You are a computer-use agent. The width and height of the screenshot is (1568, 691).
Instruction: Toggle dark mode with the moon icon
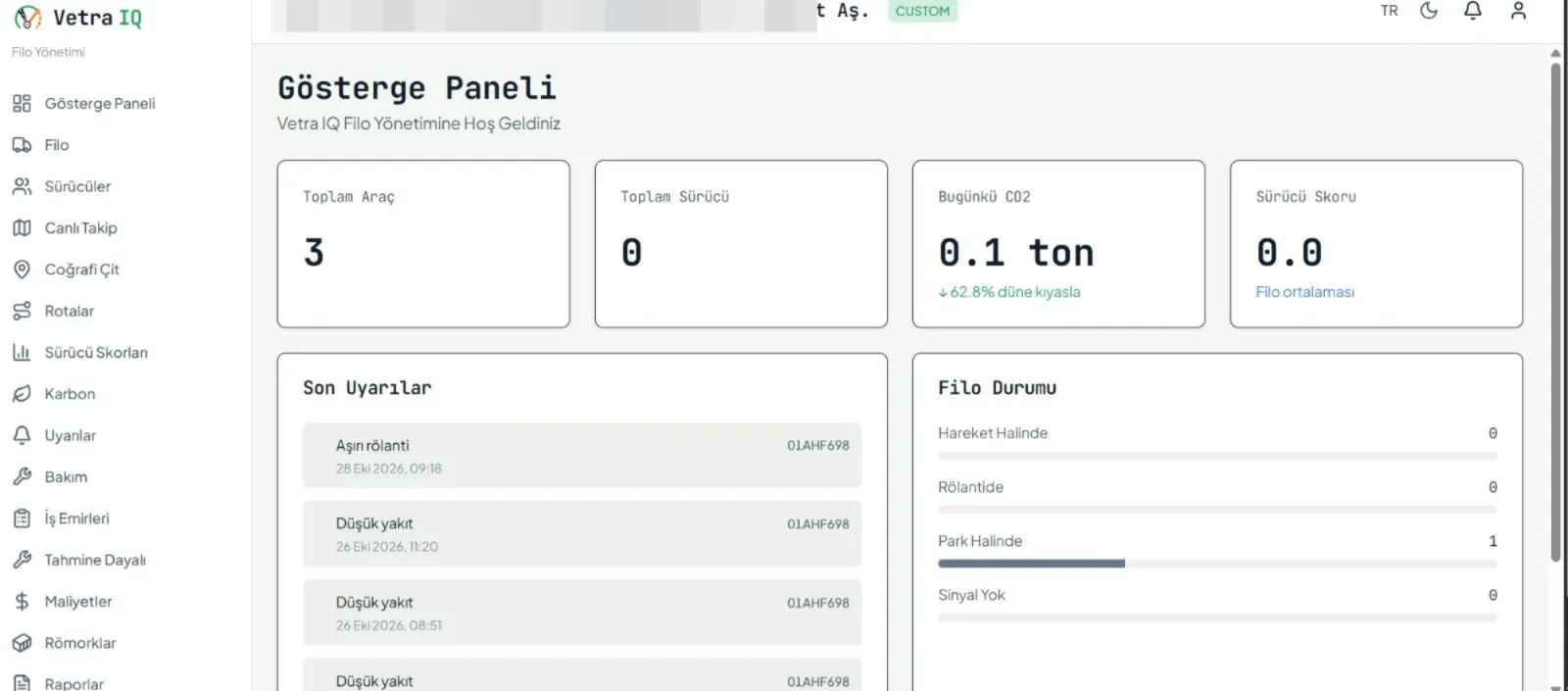1429,11
